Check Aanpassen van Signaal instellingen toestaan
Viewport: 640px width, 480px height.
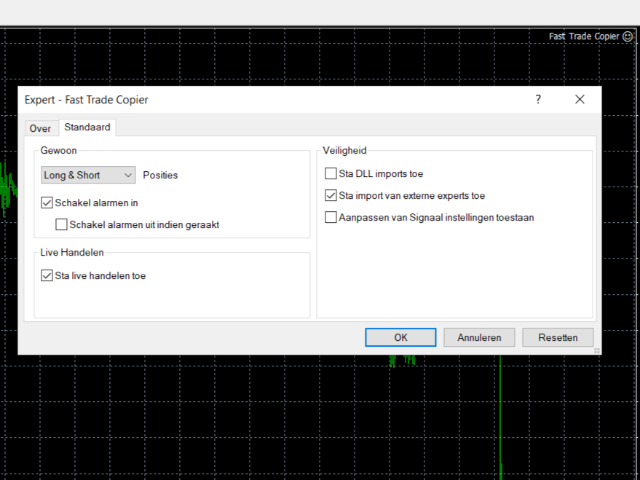[x=331, y=217]
